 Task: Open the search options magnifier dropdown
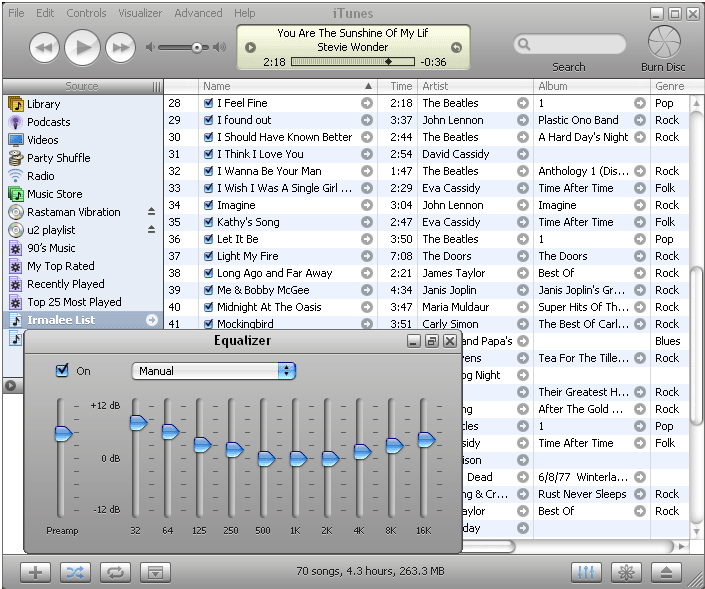pos(524,44)
